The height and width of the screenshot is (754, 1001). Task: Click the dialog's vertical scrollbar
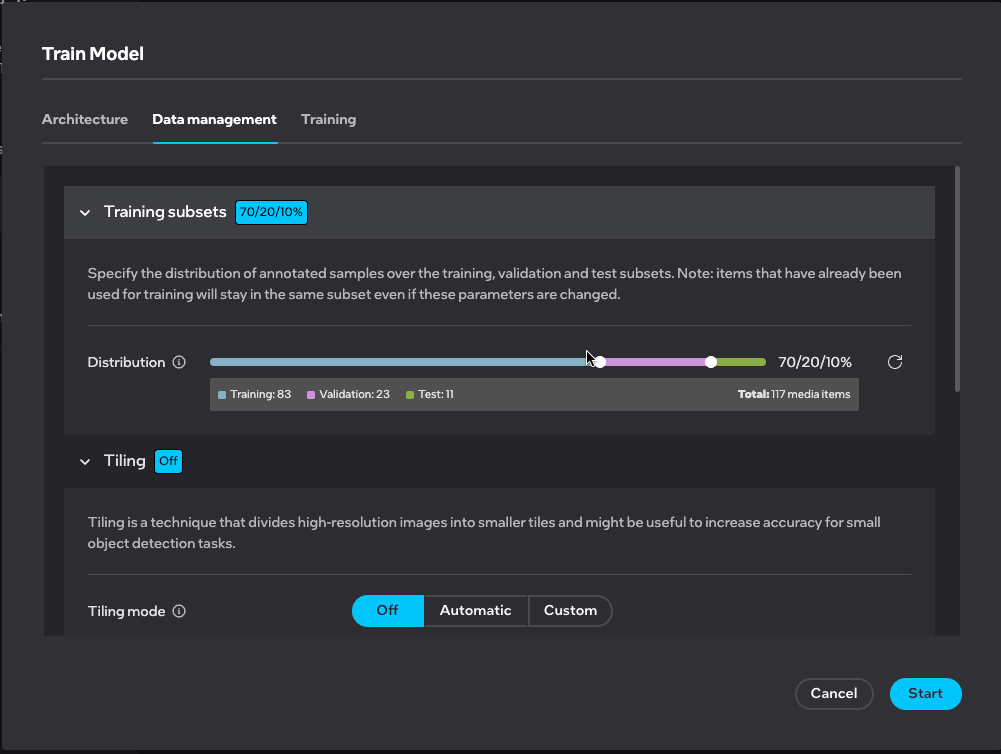coord(957,280)
